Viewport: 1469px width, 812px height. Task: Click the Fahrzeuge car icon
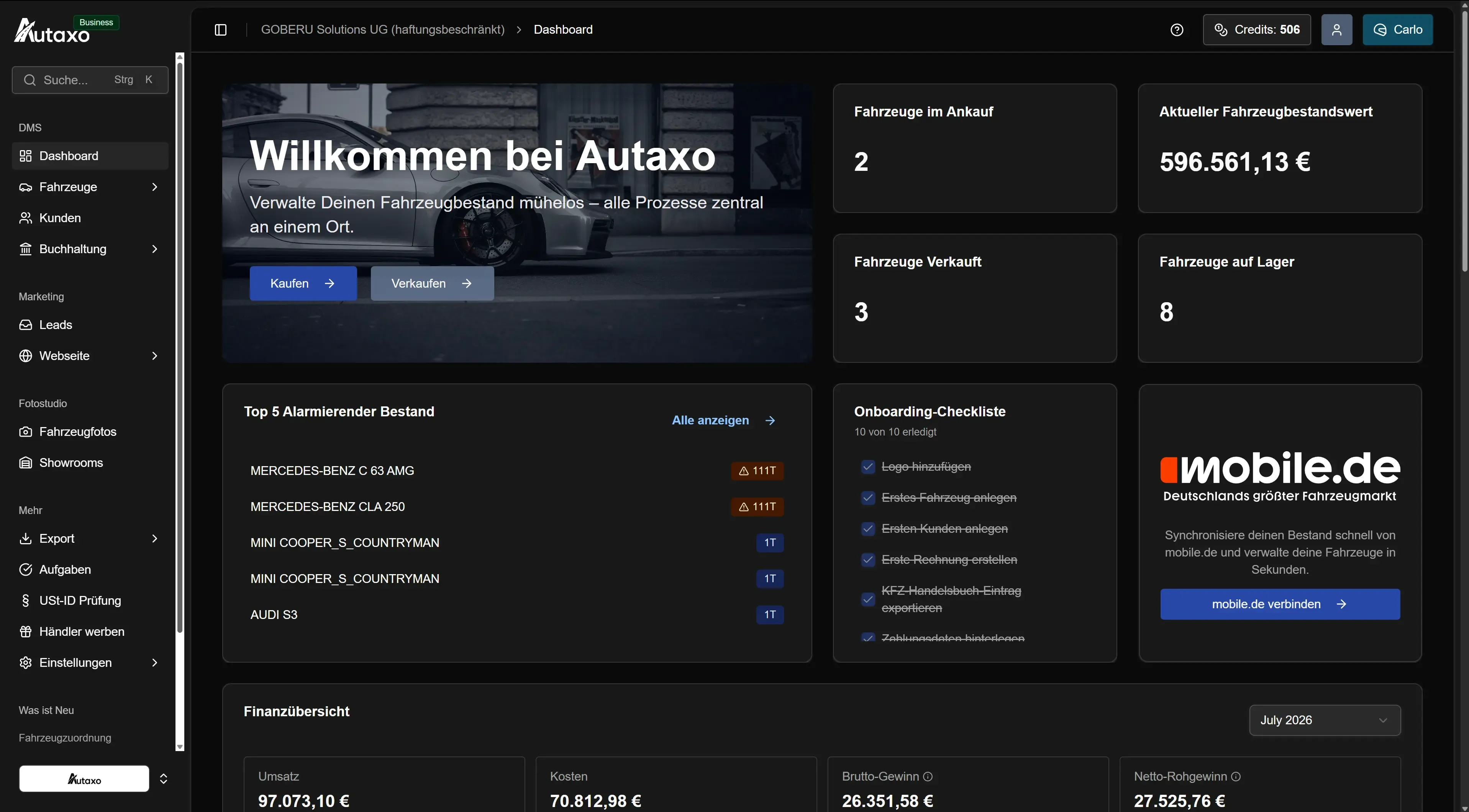click(26, 187)
